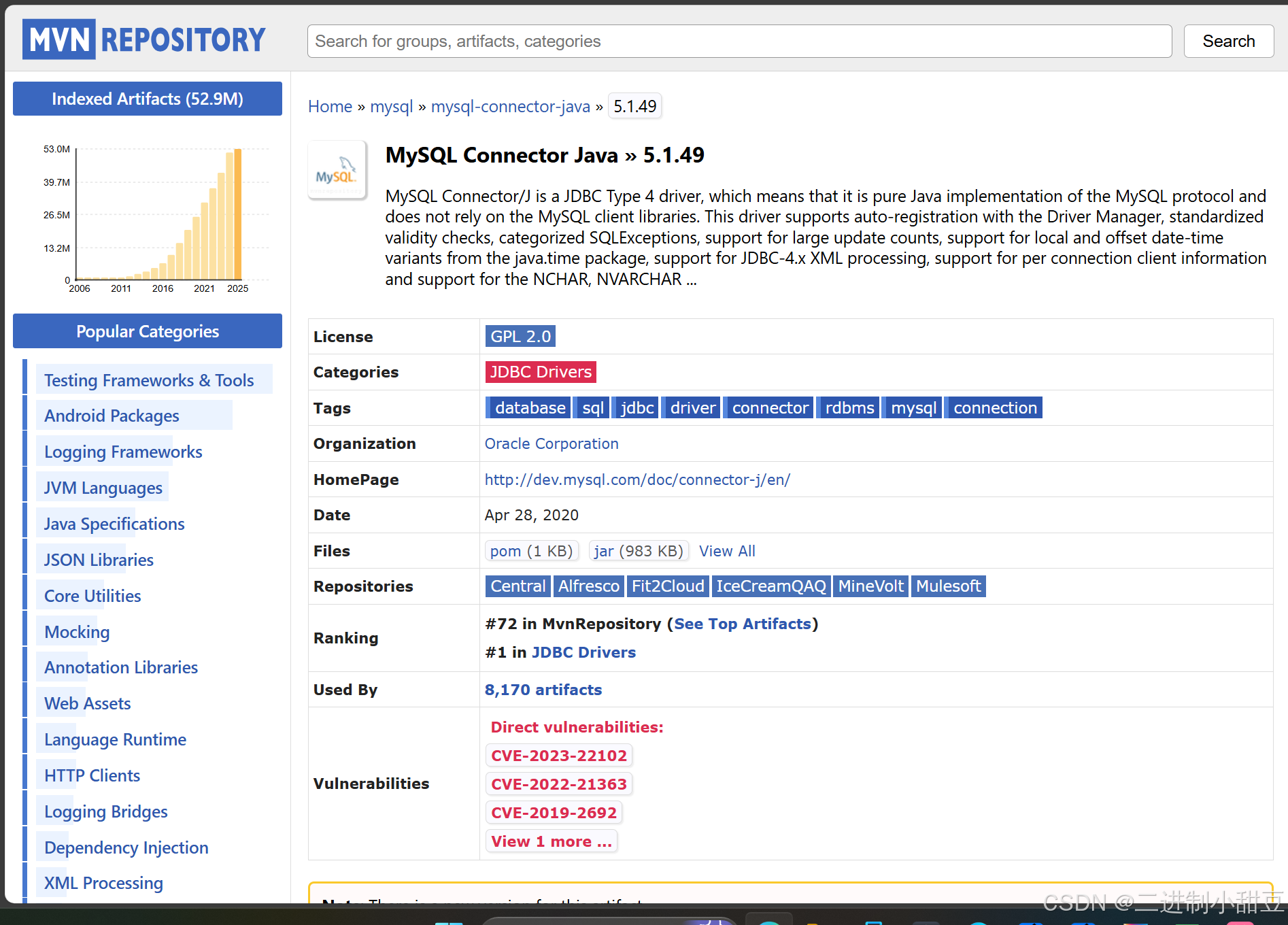Open Oracle Corporation organization link
This screenshot has height=925, width=1288.
(x=552, y=444)
